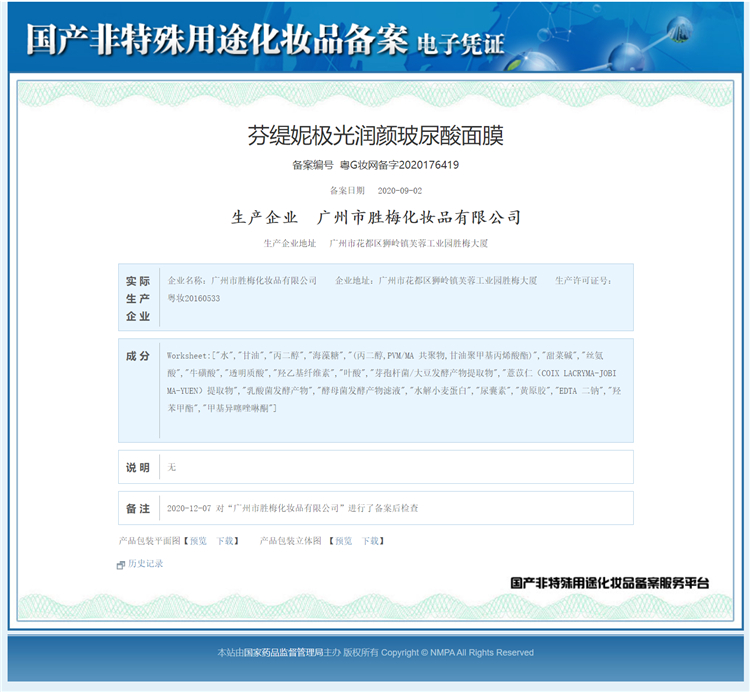The width and height of the screenshot is (750, 692).
Task: Click the 说明 value 无
Action: [171, 467]
